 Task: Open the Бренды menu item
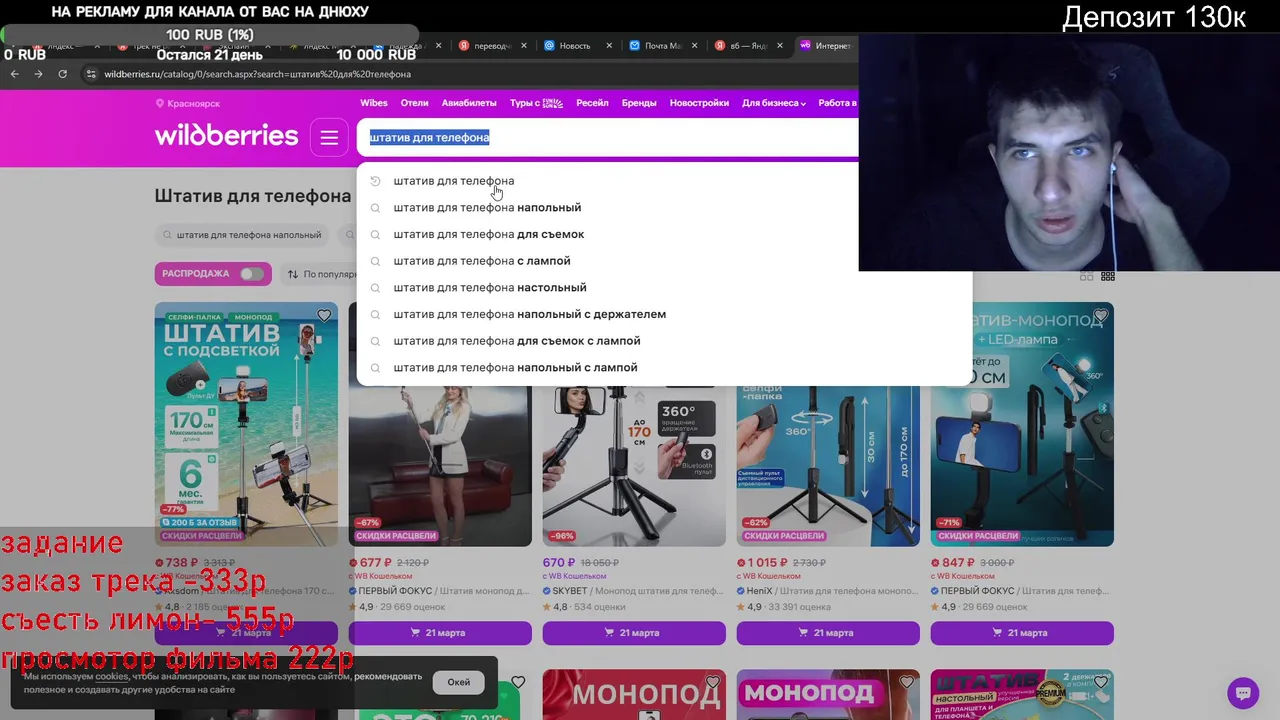coord(639,103)
